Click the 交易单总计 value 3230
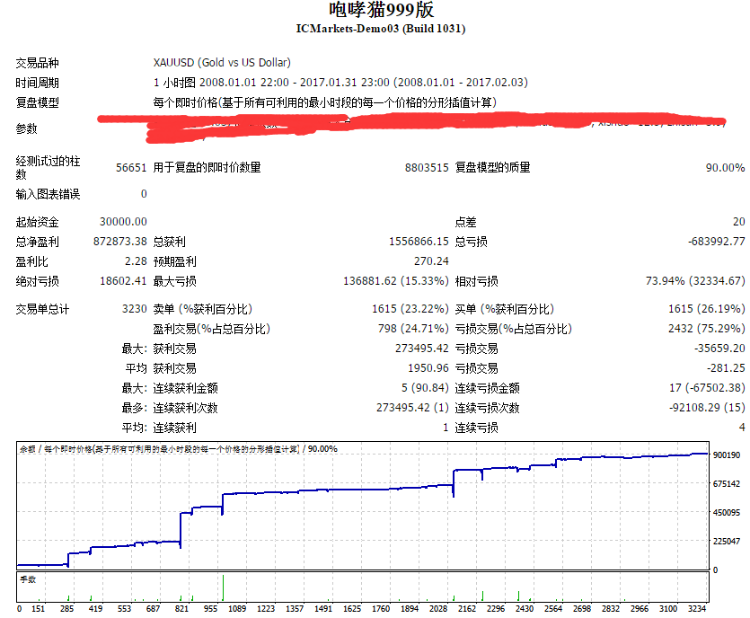 pyautogui.click(x=134, y=309)
